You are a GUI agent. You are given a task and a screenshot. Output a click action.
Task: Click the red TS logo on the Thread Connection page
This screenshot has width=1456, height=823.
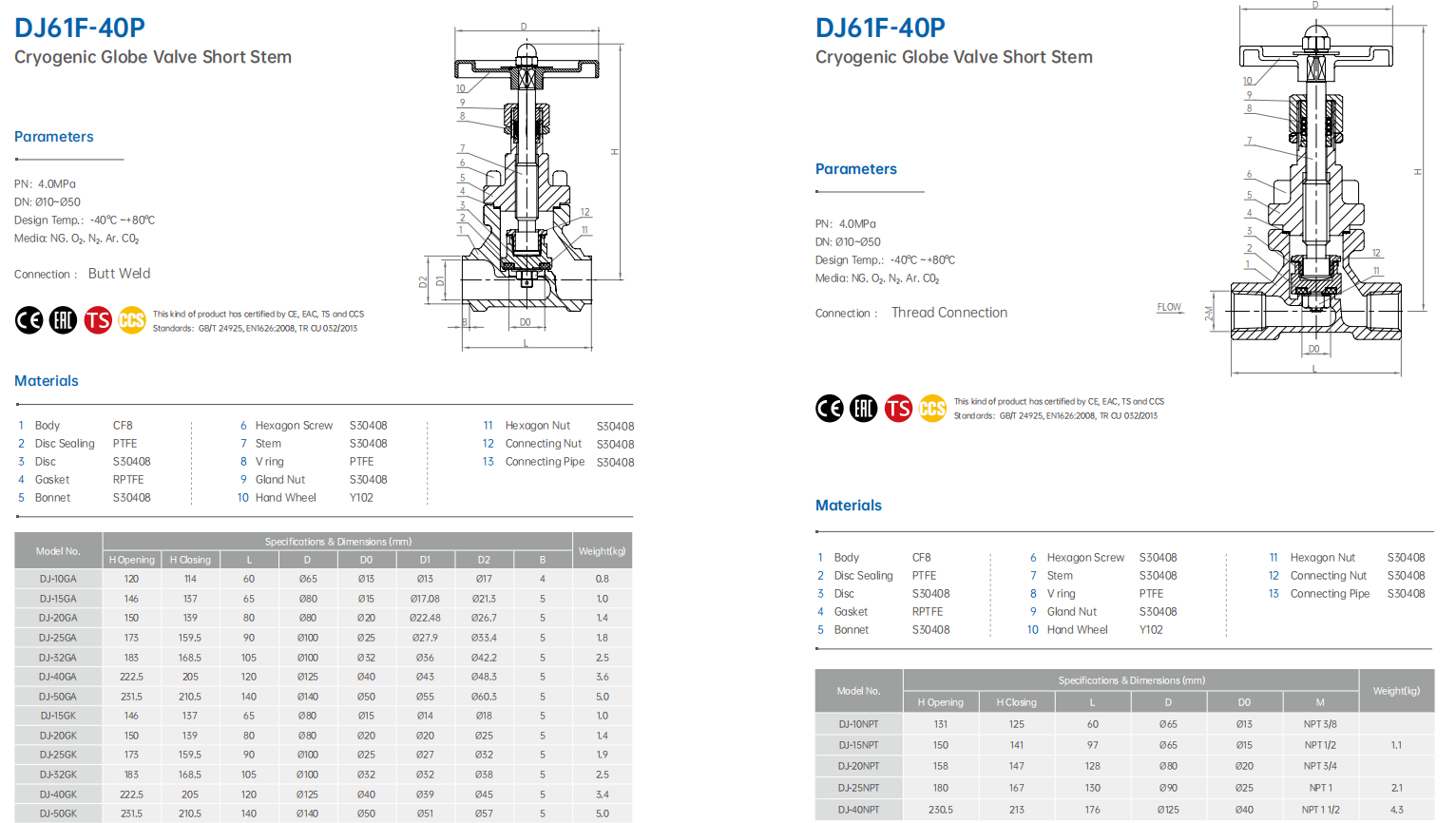pyautogui.click(x=897, y=409)
